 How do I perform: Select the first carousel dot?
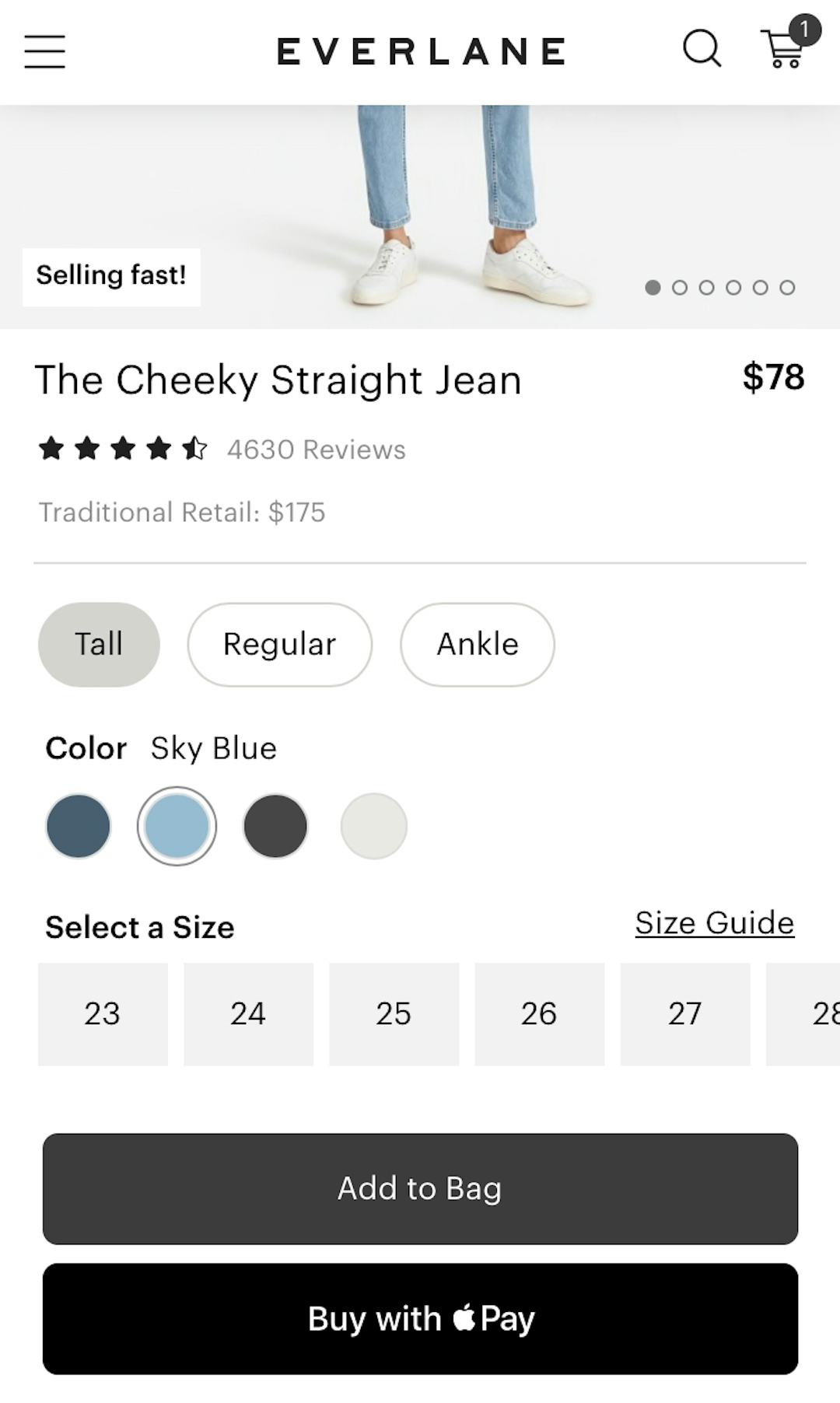653,288
